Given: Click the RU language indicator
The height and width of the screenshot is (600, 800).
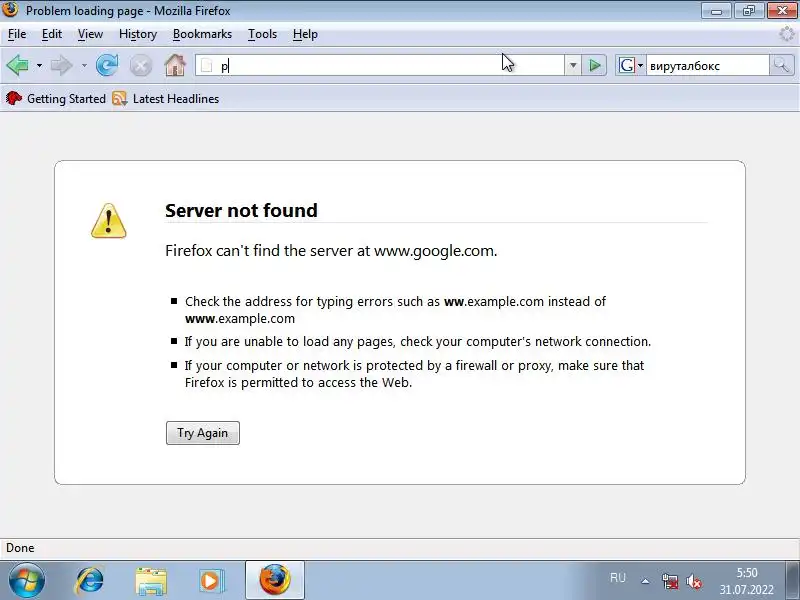Looking at the screenshot, I should click(x=617, y=578).
